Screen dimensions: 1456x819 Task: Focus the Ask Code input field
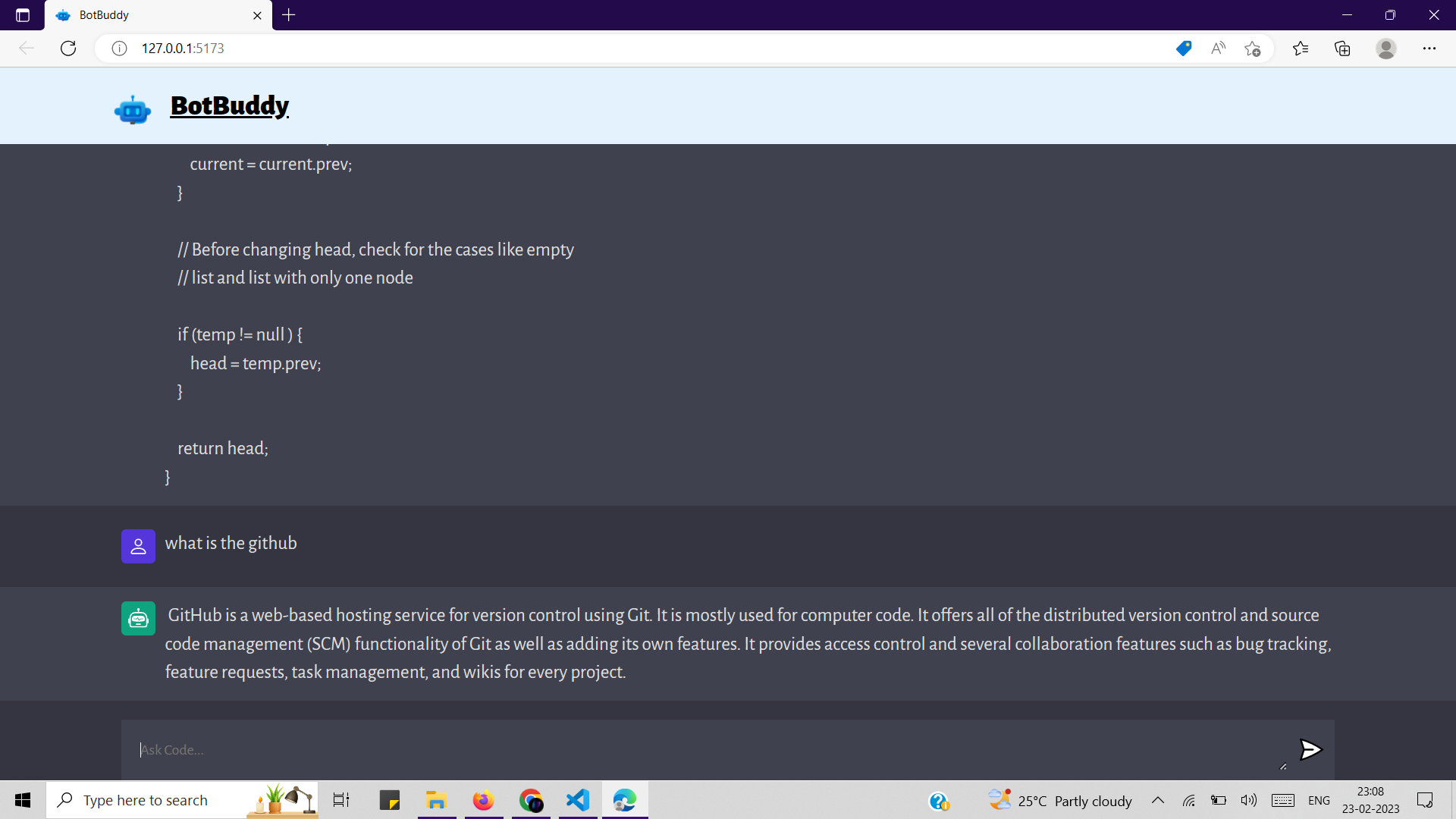[705, 750]
